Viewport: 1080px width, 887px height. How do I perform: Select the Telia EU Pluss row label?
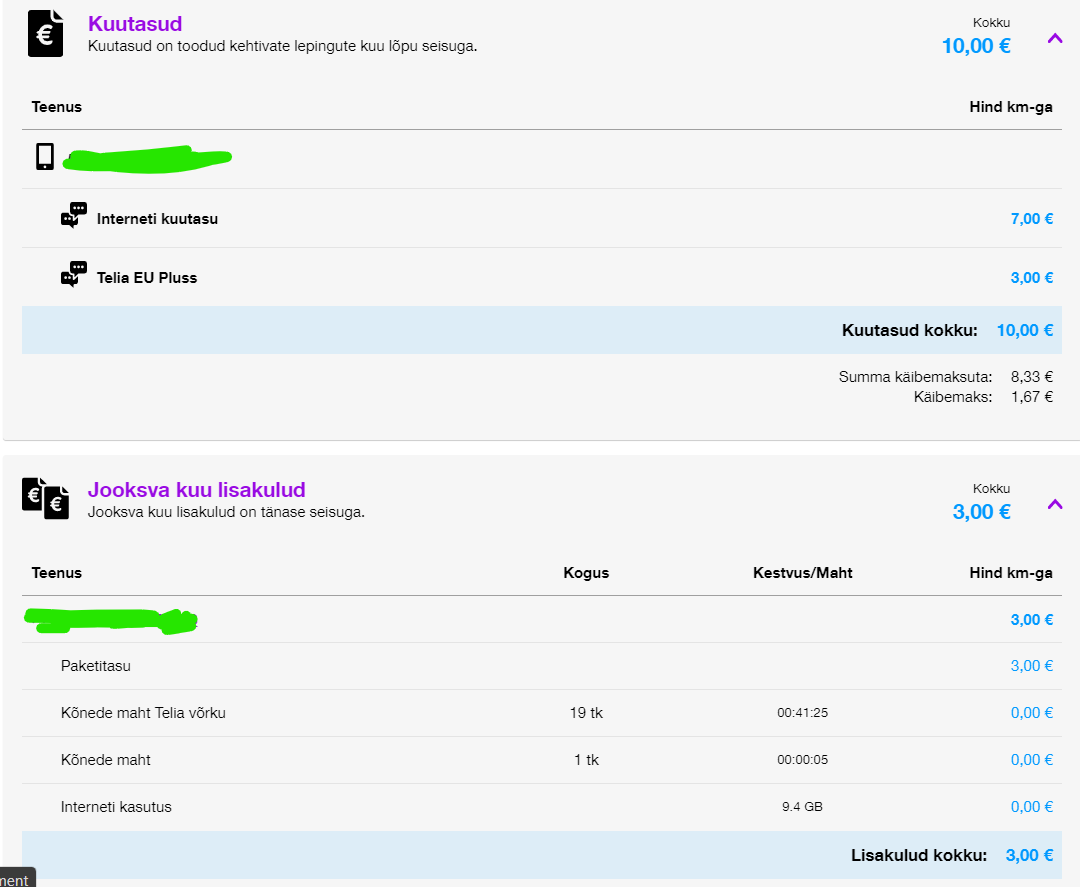tap(147, 278)
